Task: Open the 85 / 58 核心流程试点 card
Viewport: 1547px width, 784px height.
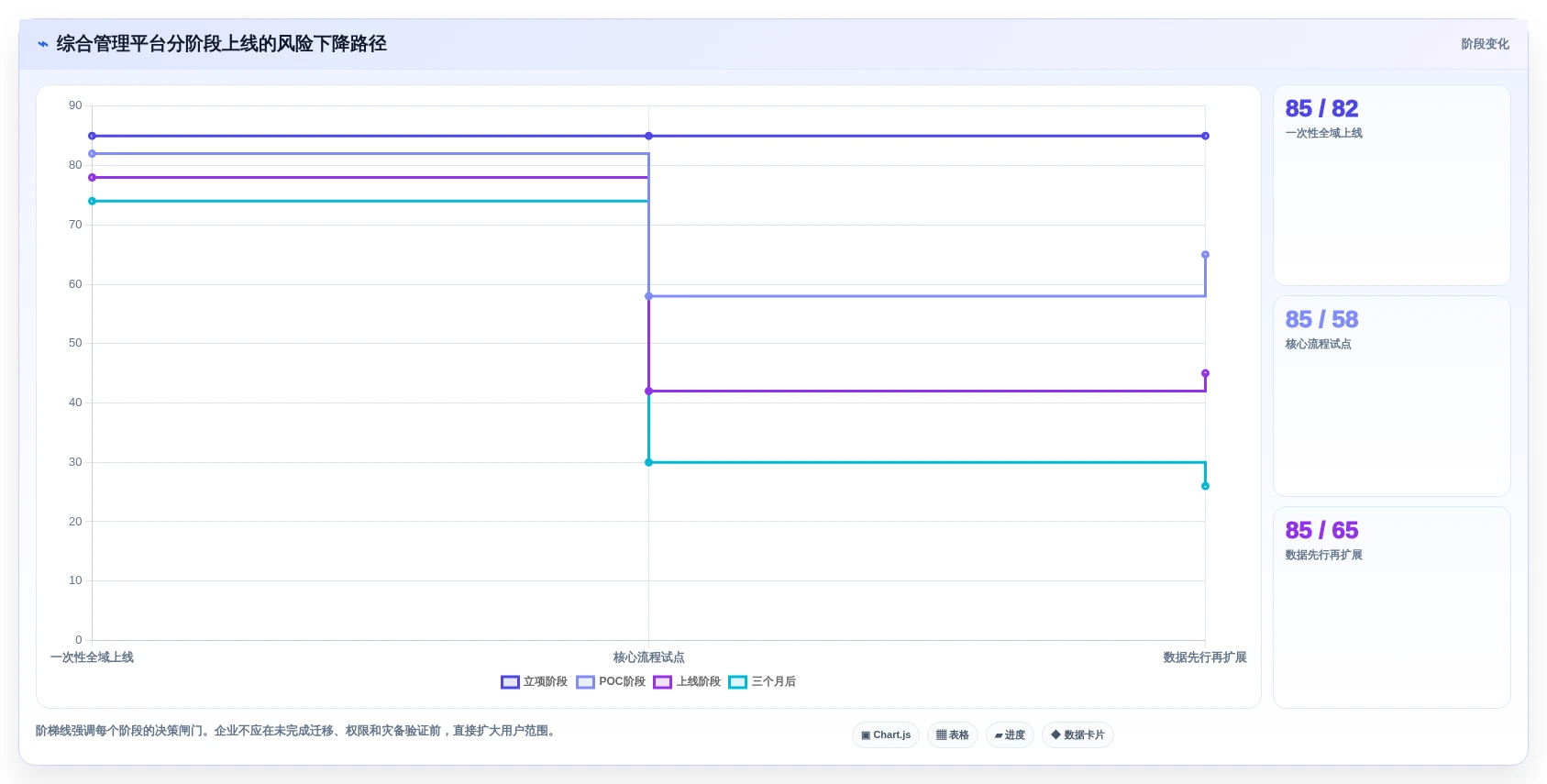Action: point(1391,396)
